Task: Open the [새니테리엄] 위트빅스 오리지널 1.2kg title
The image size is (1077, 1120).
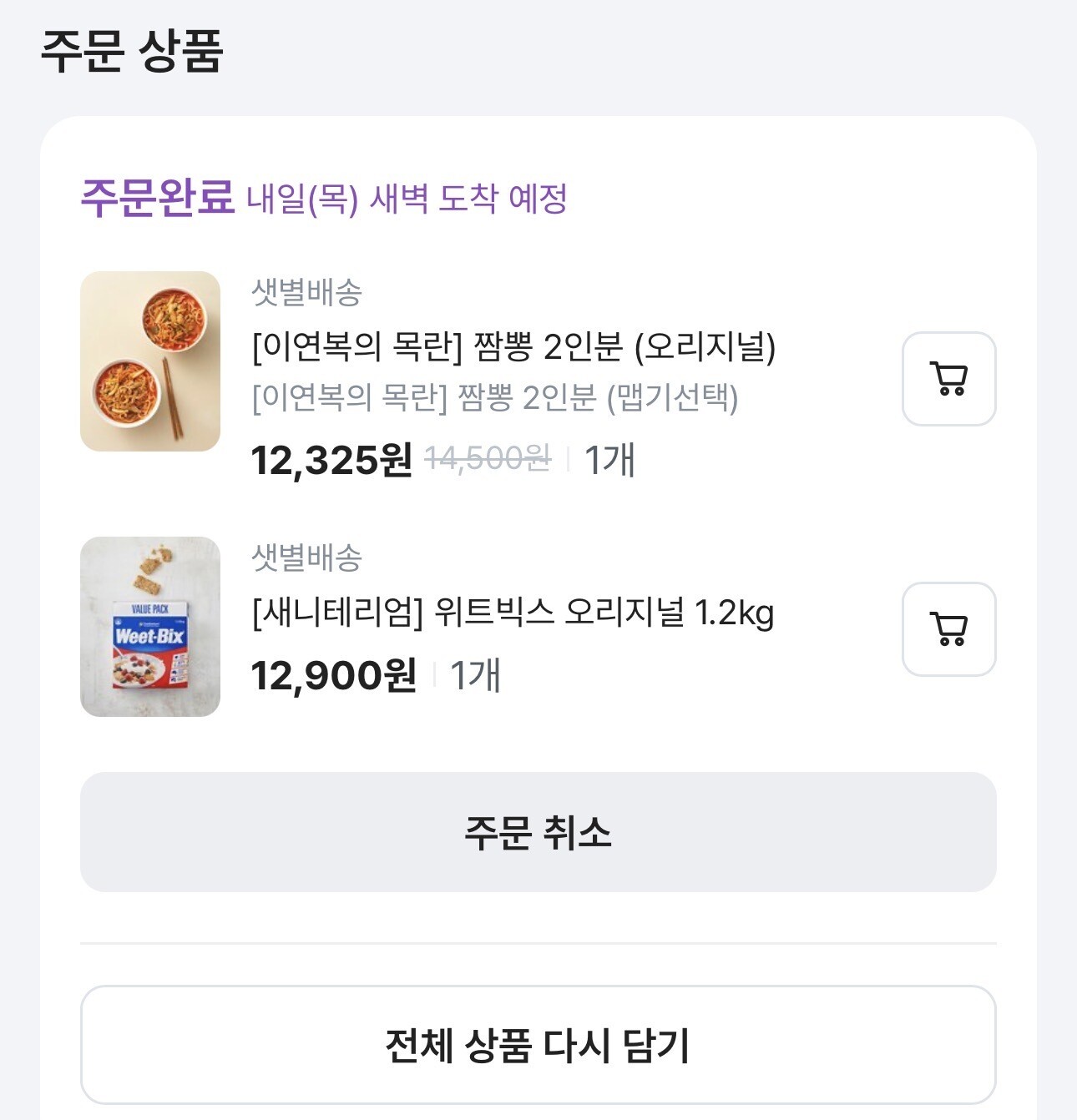Action: coord(513,613)
